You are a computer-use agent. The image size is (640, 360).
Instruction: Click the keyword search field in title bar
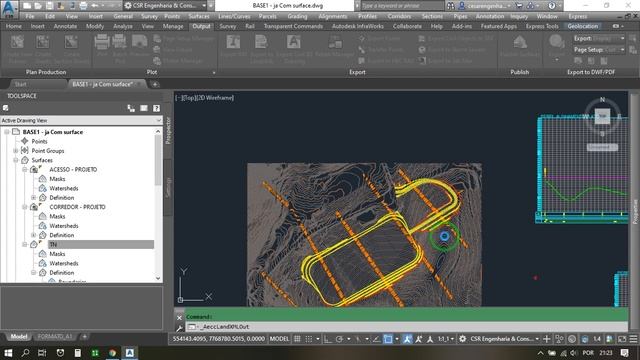(x=402, y=6)
